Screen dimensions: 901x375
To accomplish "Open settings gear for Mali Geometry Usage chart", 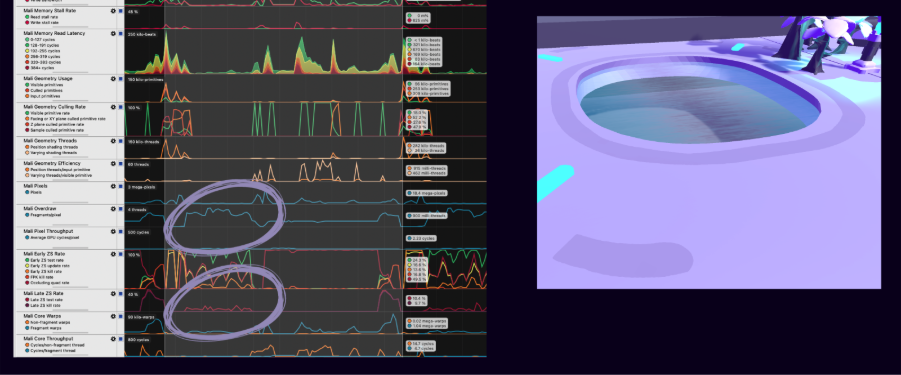I will pyautogui.click(x=113, y=79).
